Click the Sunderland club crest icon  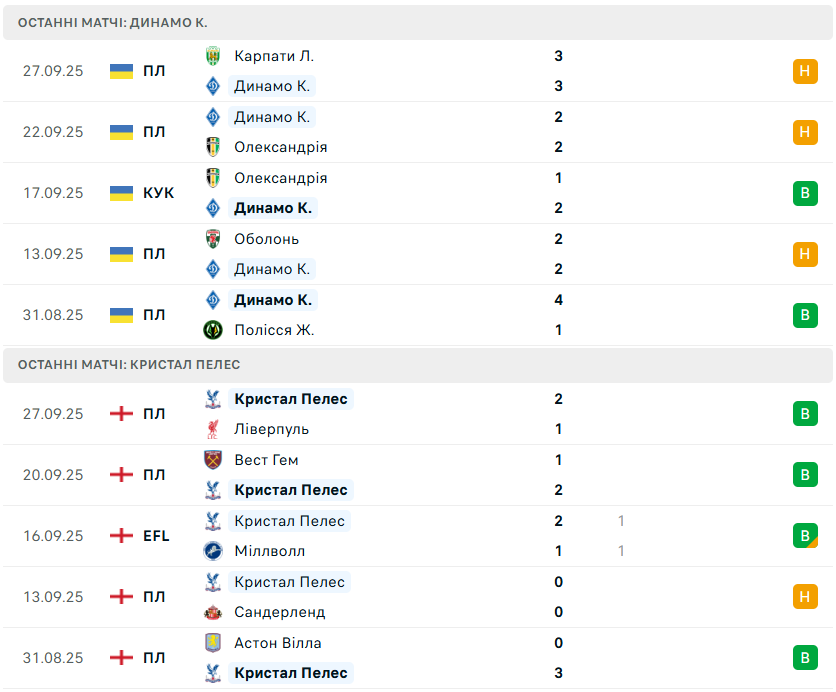(x=213, y=612)
